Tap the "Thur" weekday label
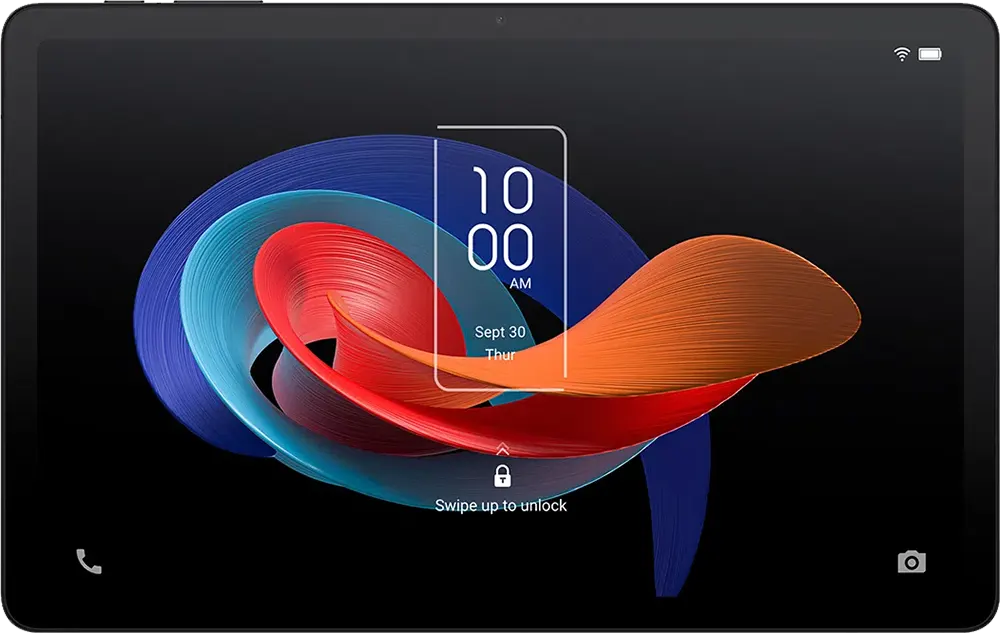Screen dimensions: 1000x633 coord(501,355)
